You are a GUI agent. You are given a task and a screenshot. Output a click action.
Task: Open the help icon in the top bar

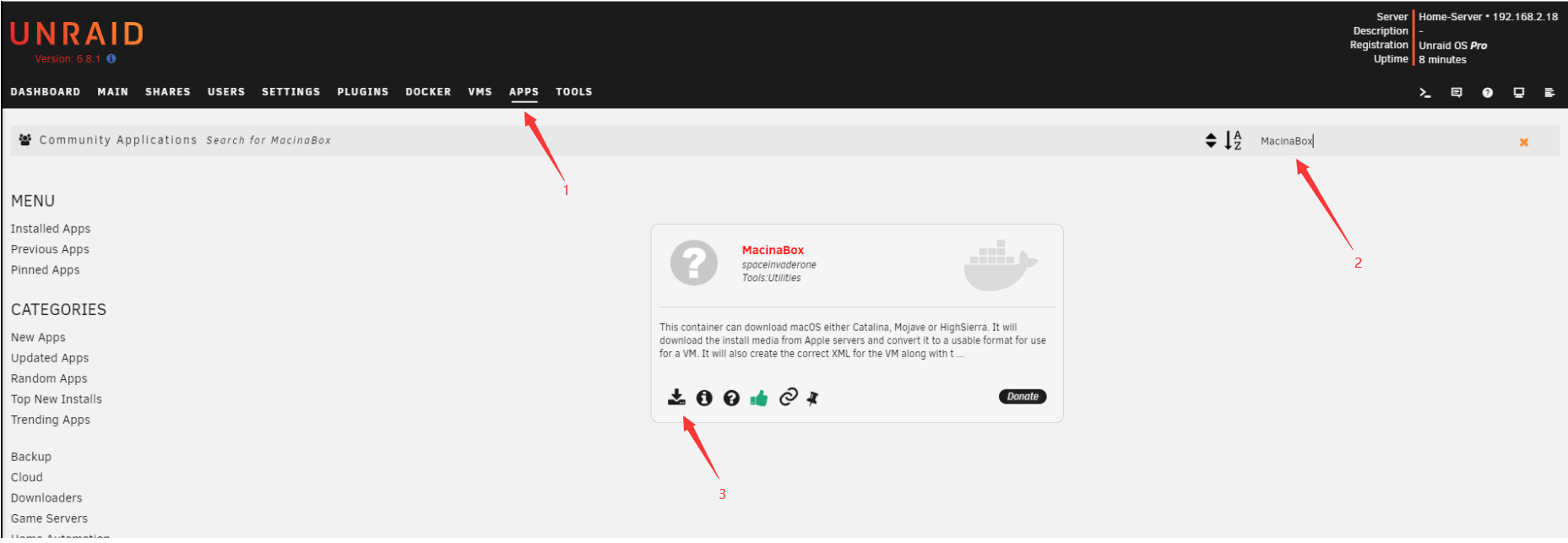tap(1488, 93)
